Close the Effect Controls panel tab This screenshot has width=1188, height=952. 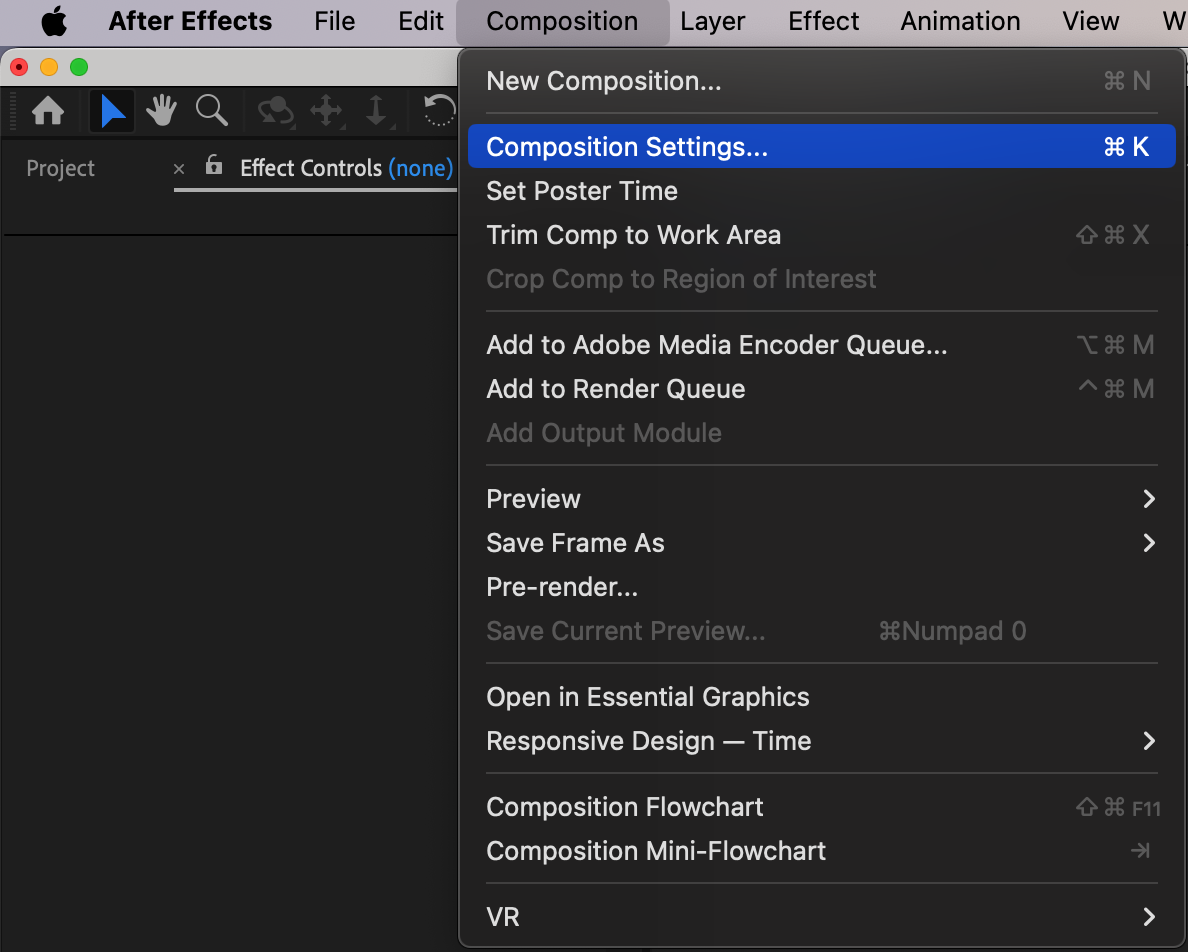point(179,169)
